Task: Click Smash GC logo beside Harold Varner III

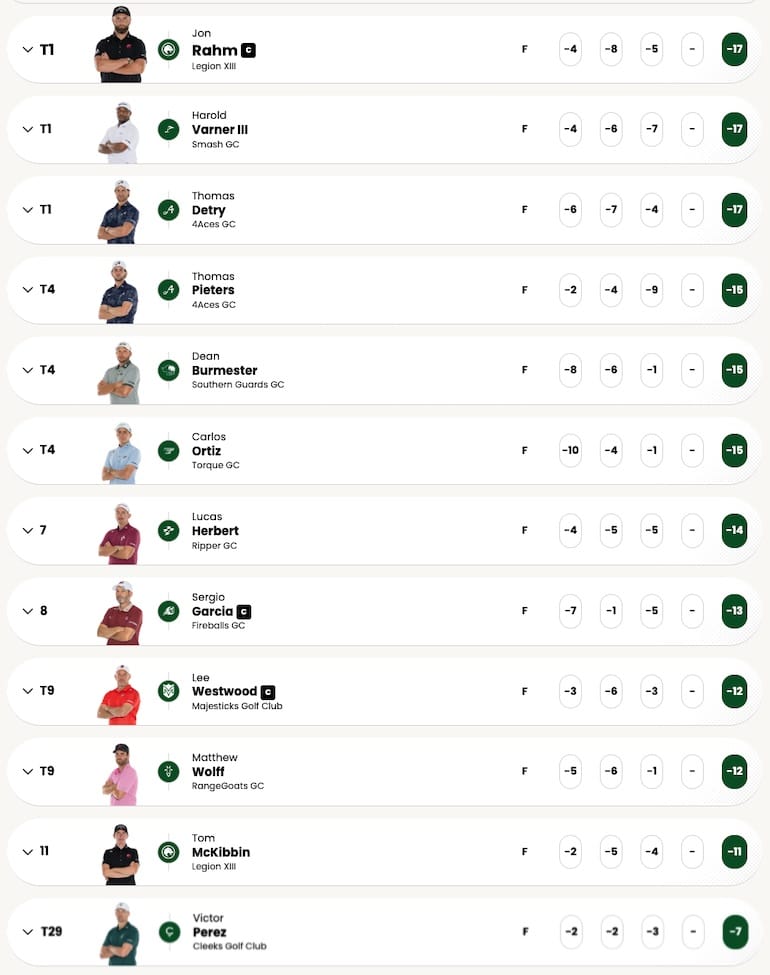Action: click(x=169, y=130)
